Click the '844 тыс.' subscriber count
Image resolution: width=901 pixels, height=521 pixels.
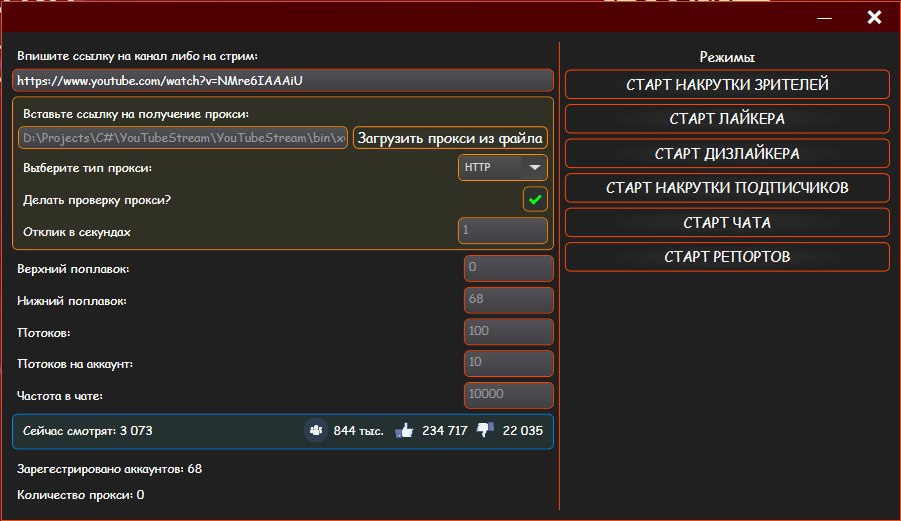[x=358, y=431]
